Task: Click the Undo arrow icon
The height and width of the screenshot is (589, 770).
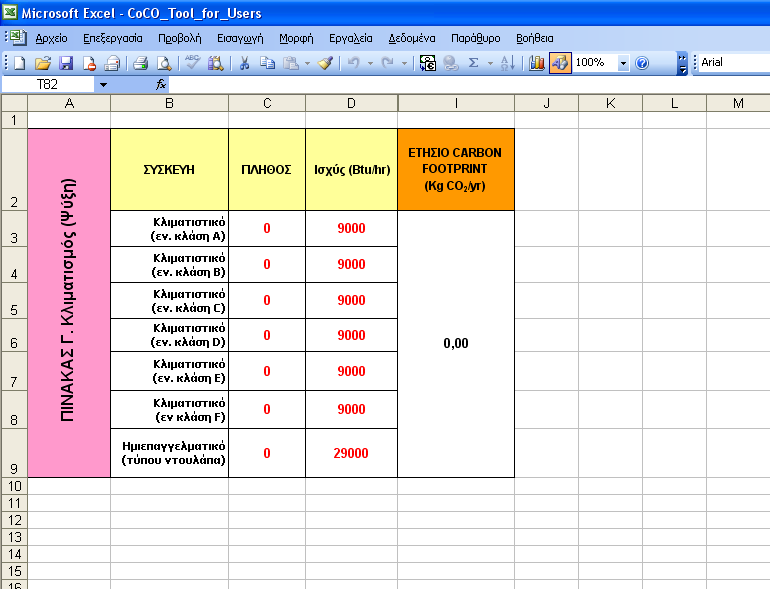Action: [354, 63]
